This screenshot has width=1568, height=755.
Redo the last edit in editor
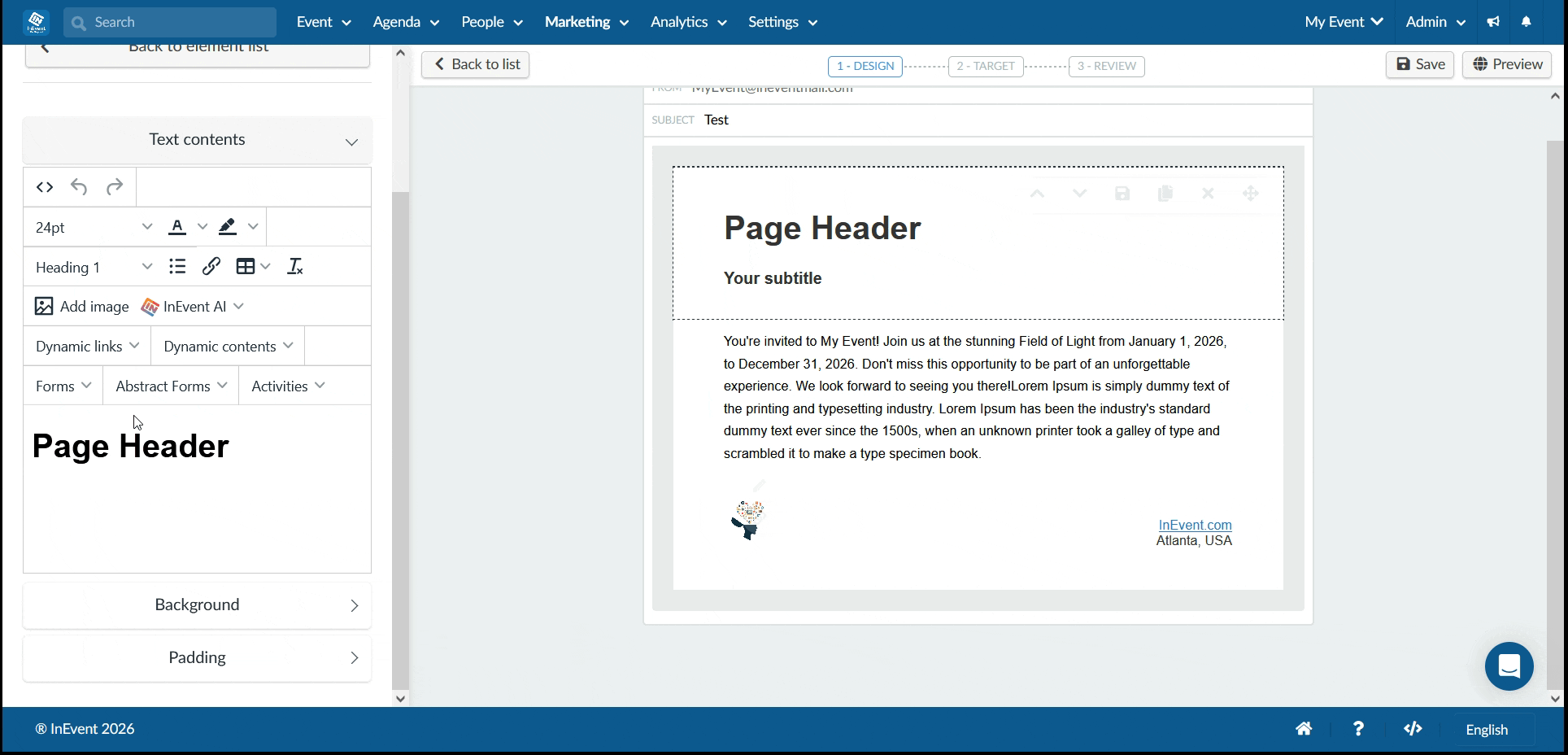click(x=115, y=187)
